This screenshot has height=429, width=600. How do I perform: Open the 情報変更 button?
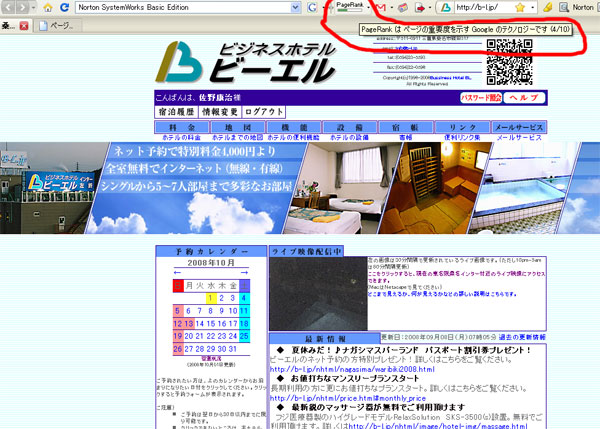tap(220, 112)
